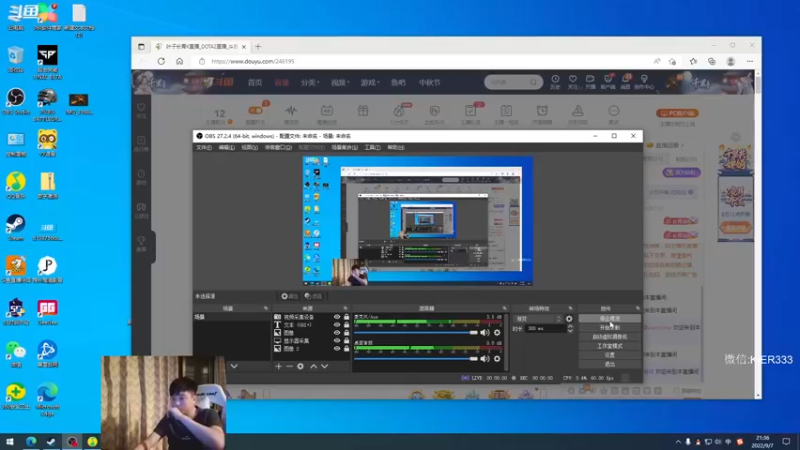Select the scene entry in scenes list
Image resolution: width=800 pixels, height=450 pixels.
pyautogui.click(x=232, y=317)
